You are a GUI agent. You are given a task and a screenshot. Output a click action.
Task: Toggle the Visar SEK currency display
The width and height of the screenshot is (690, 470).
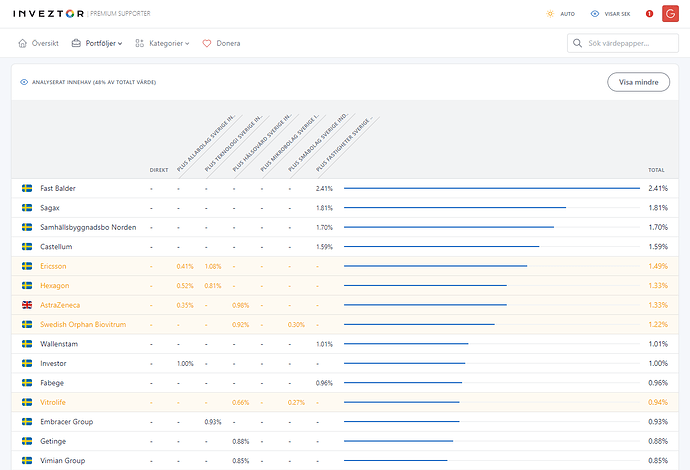(x=610, y=14)
